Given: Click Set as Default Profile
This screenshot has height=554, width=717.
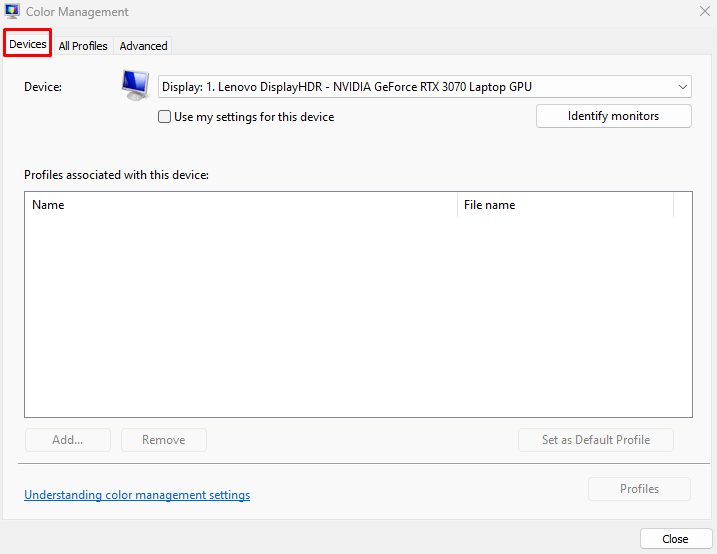Looking at the screenshot, I should [595, 440].
